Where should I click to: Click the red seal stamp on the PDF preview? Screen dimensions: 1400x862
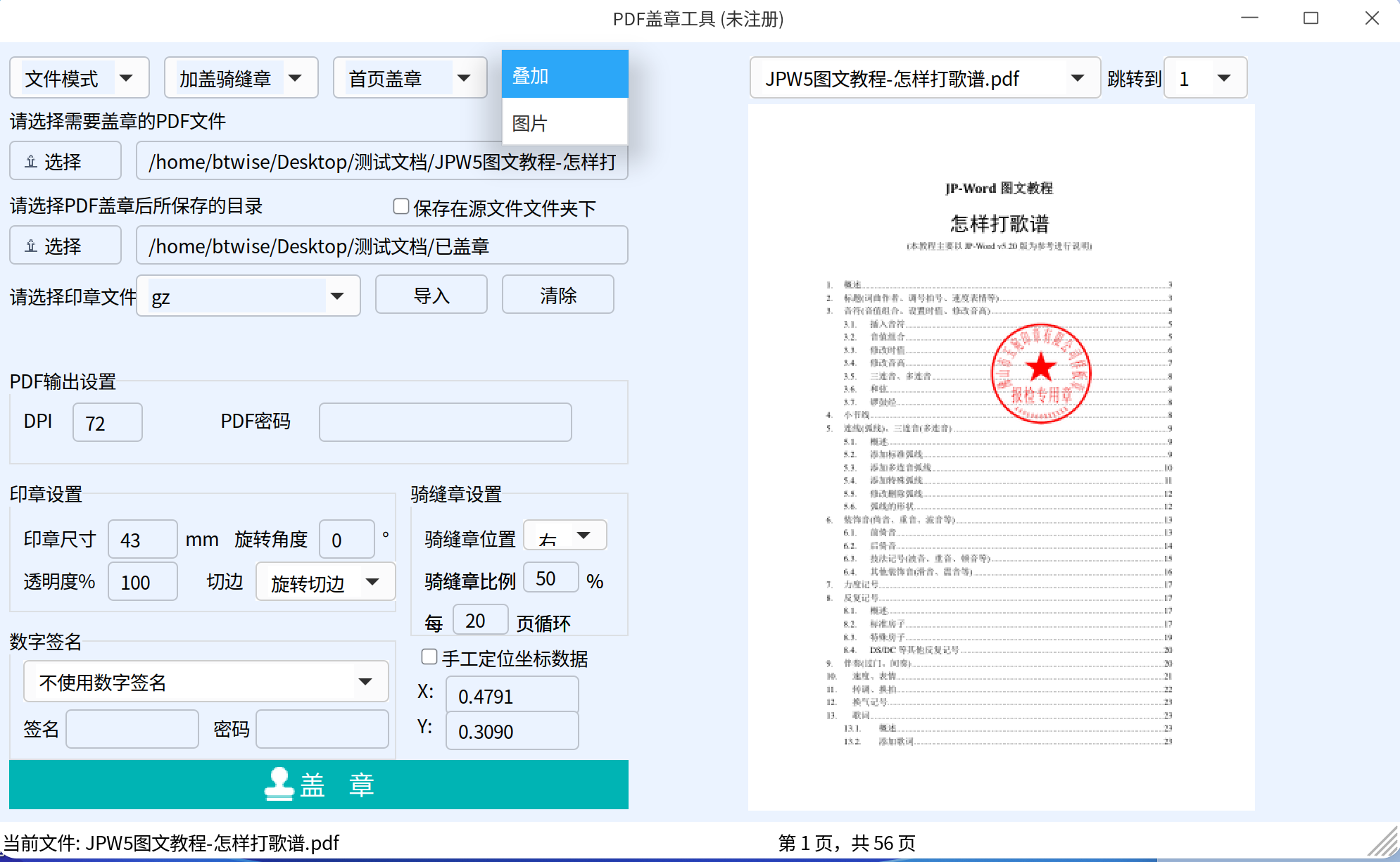1040,373
